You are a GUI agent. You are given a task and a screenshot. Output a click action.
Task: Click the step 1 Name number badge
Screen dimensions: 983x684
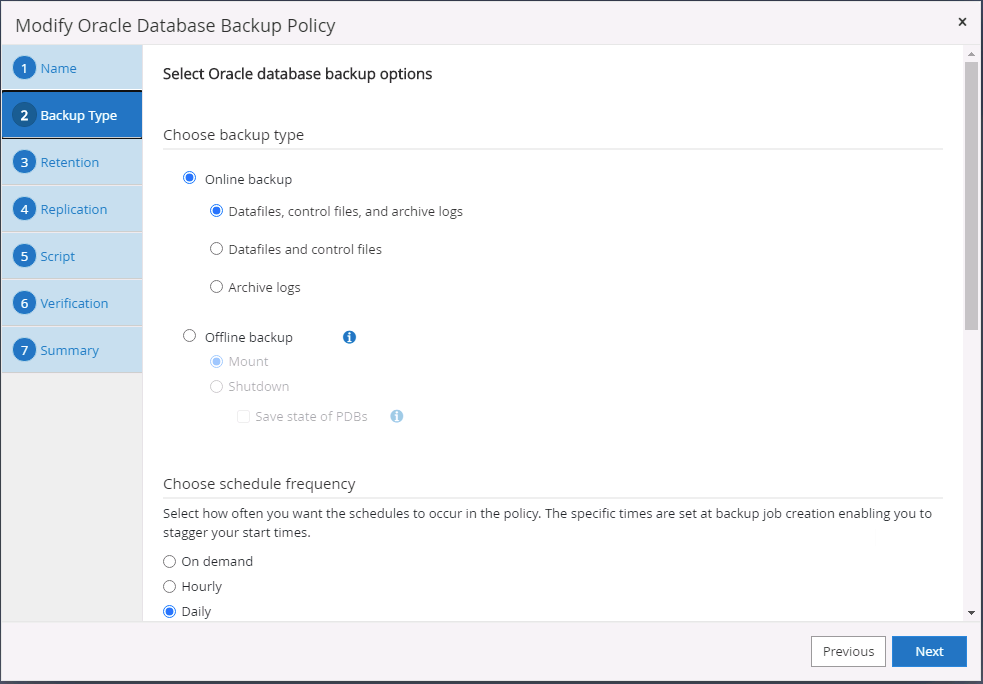pyautogui.click(x=25, y=68)
